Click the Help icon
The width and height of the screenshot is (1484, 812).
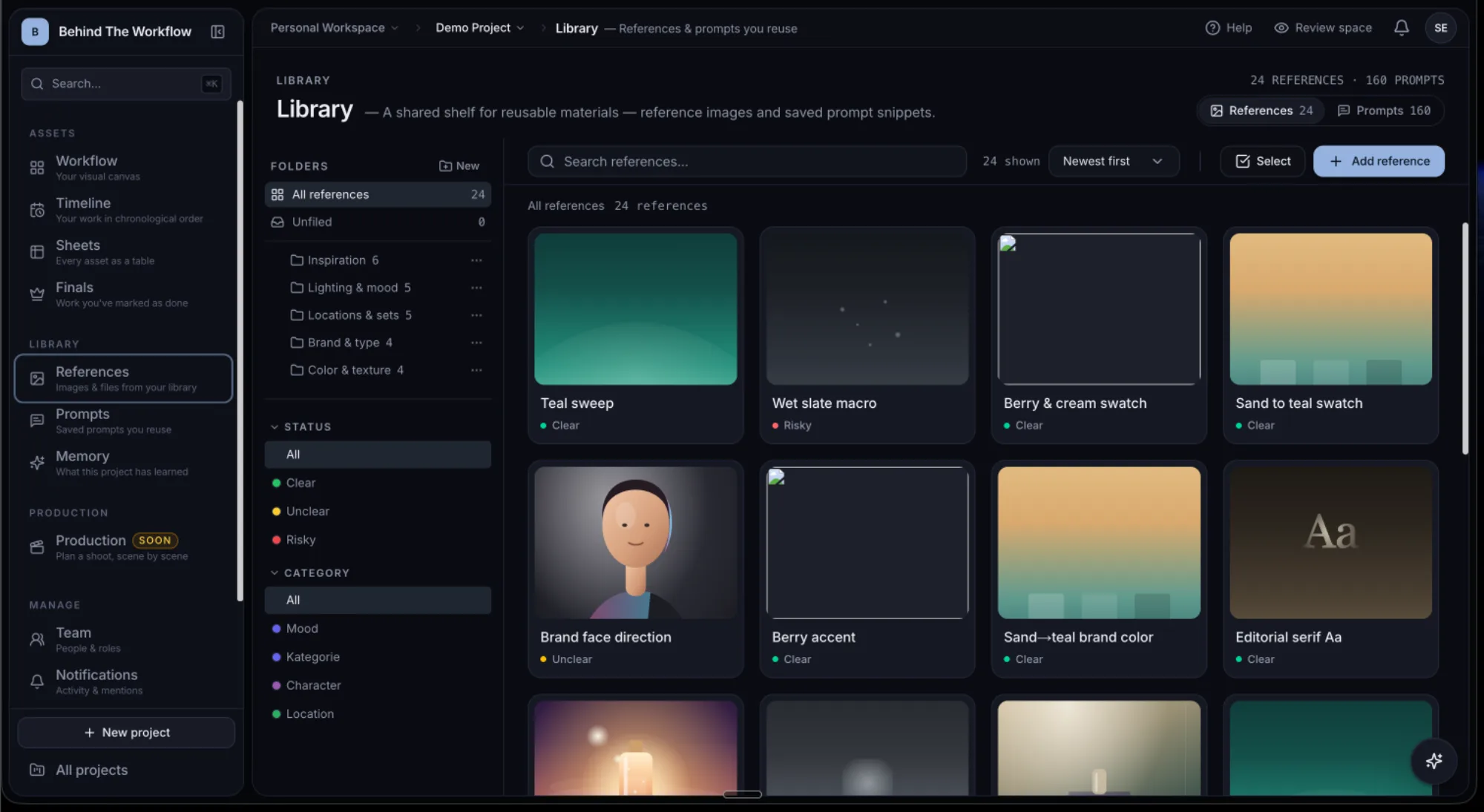point(1212,28)
